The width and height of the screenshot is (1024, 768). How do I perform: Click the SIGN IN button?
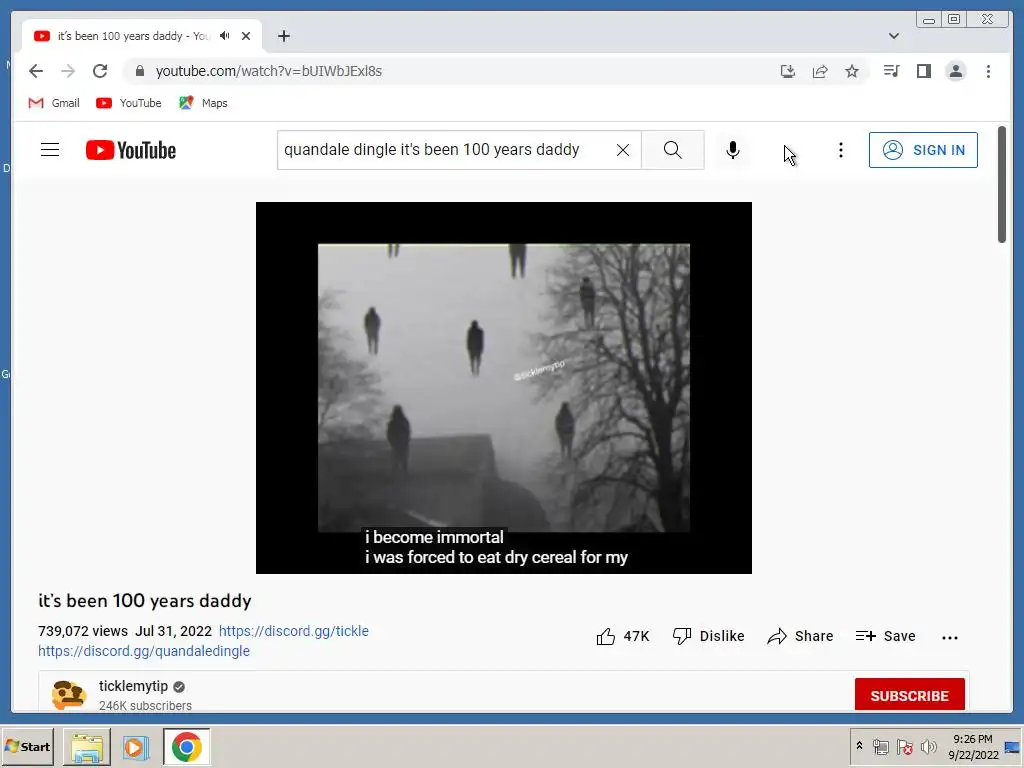[x=923, y=150]
